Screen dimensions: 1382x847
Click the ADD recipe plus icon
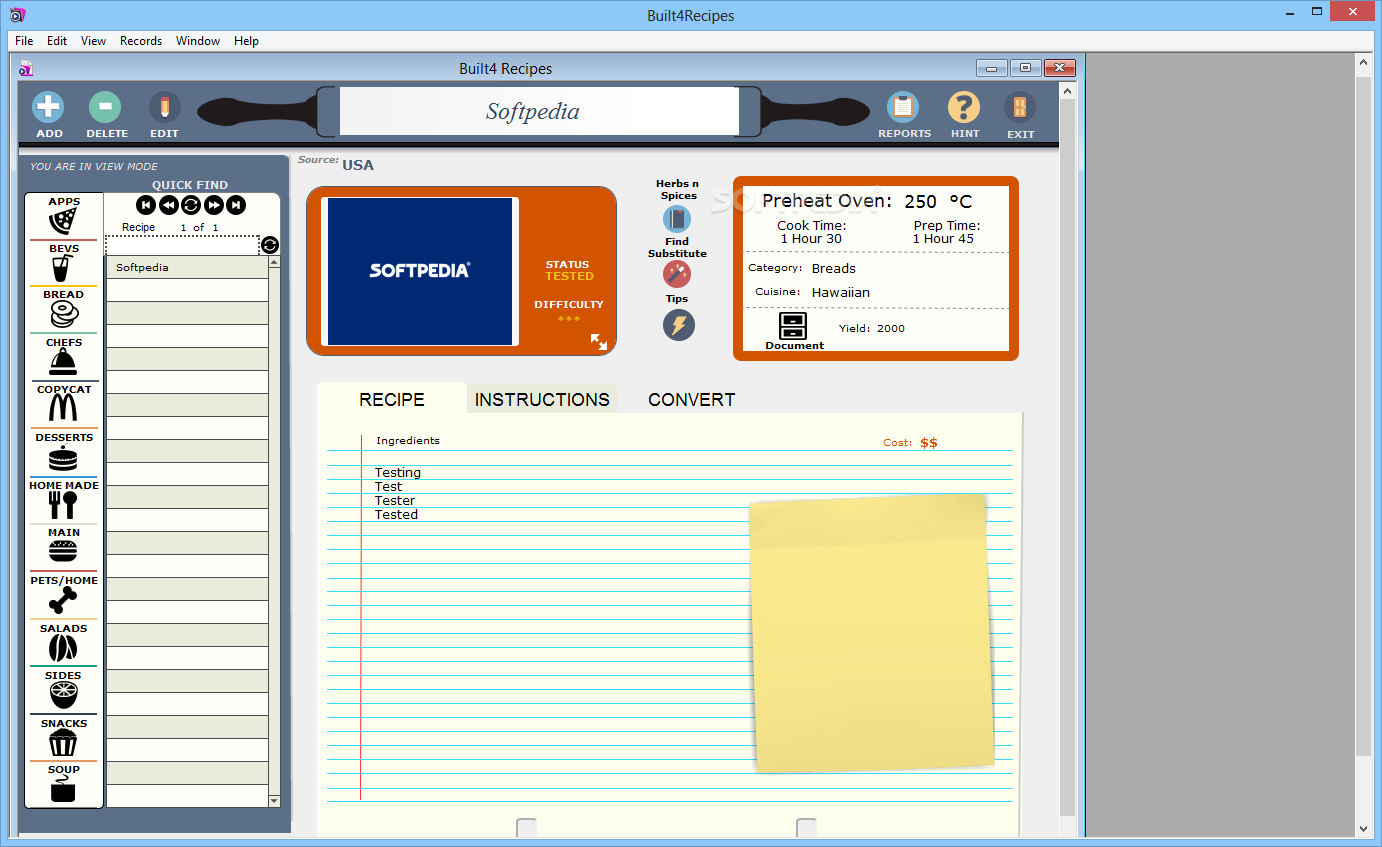[x=48, y=107]
